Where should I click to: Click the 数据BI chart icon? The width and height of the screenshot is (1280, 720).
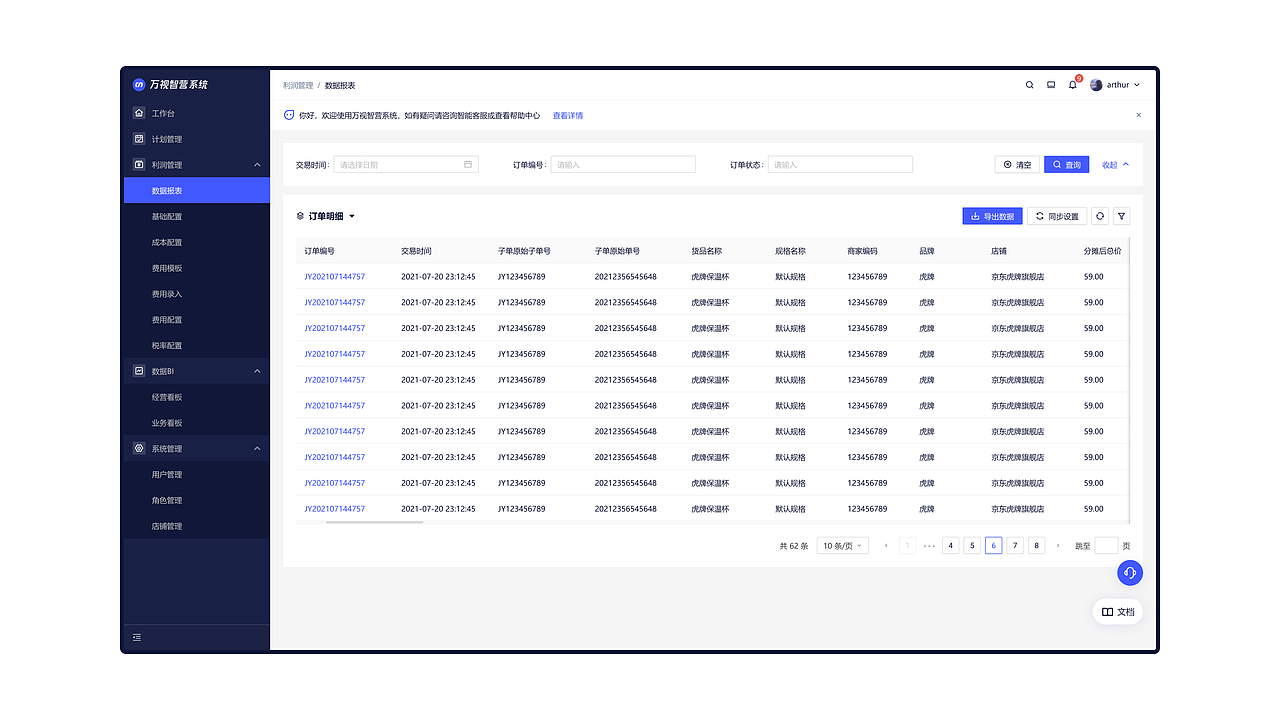pos(139,371)
